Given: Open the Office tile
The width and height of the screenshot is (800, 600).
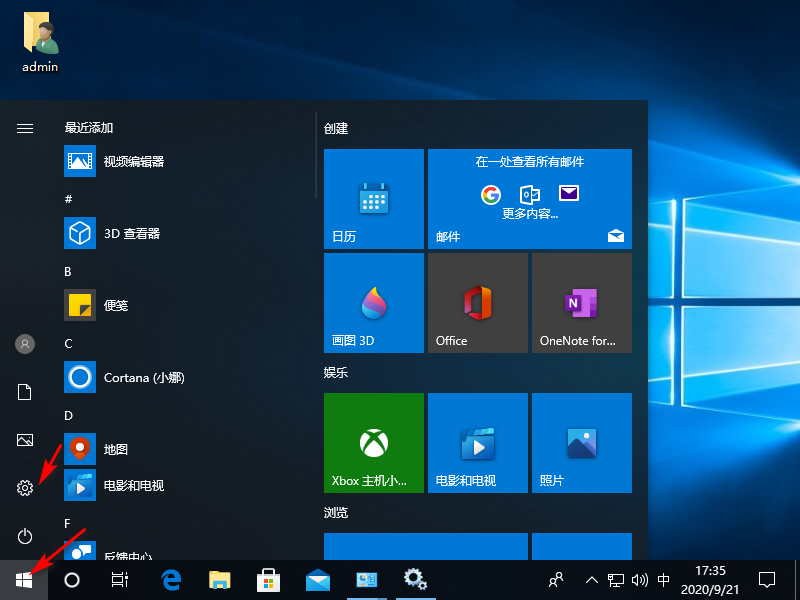Looking at the screenshot, I should tap(478, 303).
